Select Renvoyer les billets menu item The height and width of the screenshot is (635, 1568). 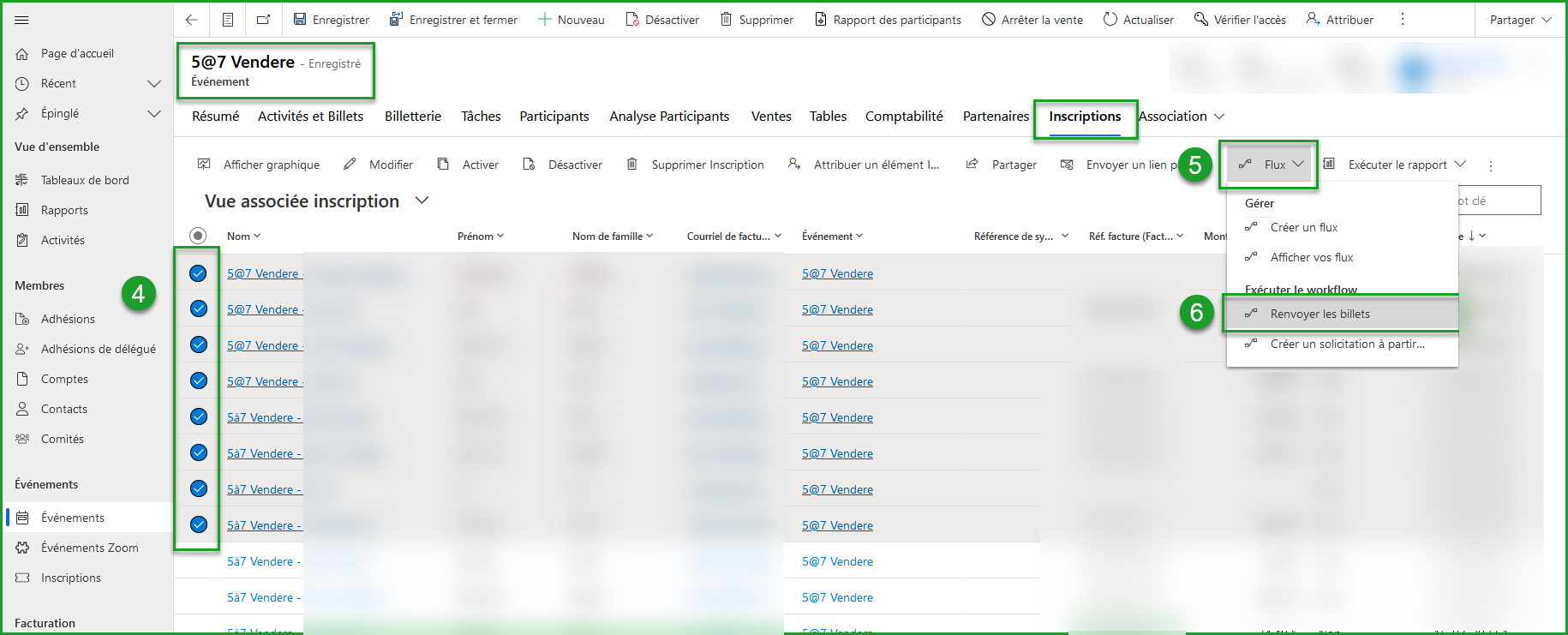click(x=1320, y=314)
